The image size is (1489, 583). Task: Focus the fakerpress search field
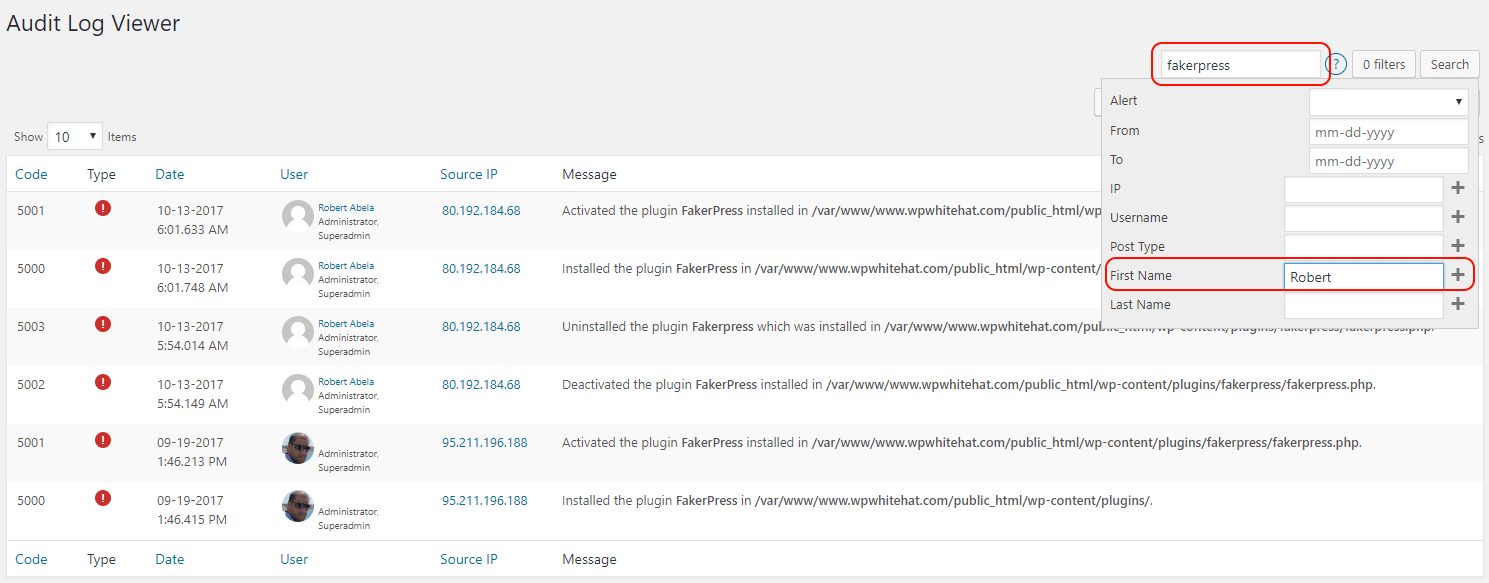coord(1240,65)
